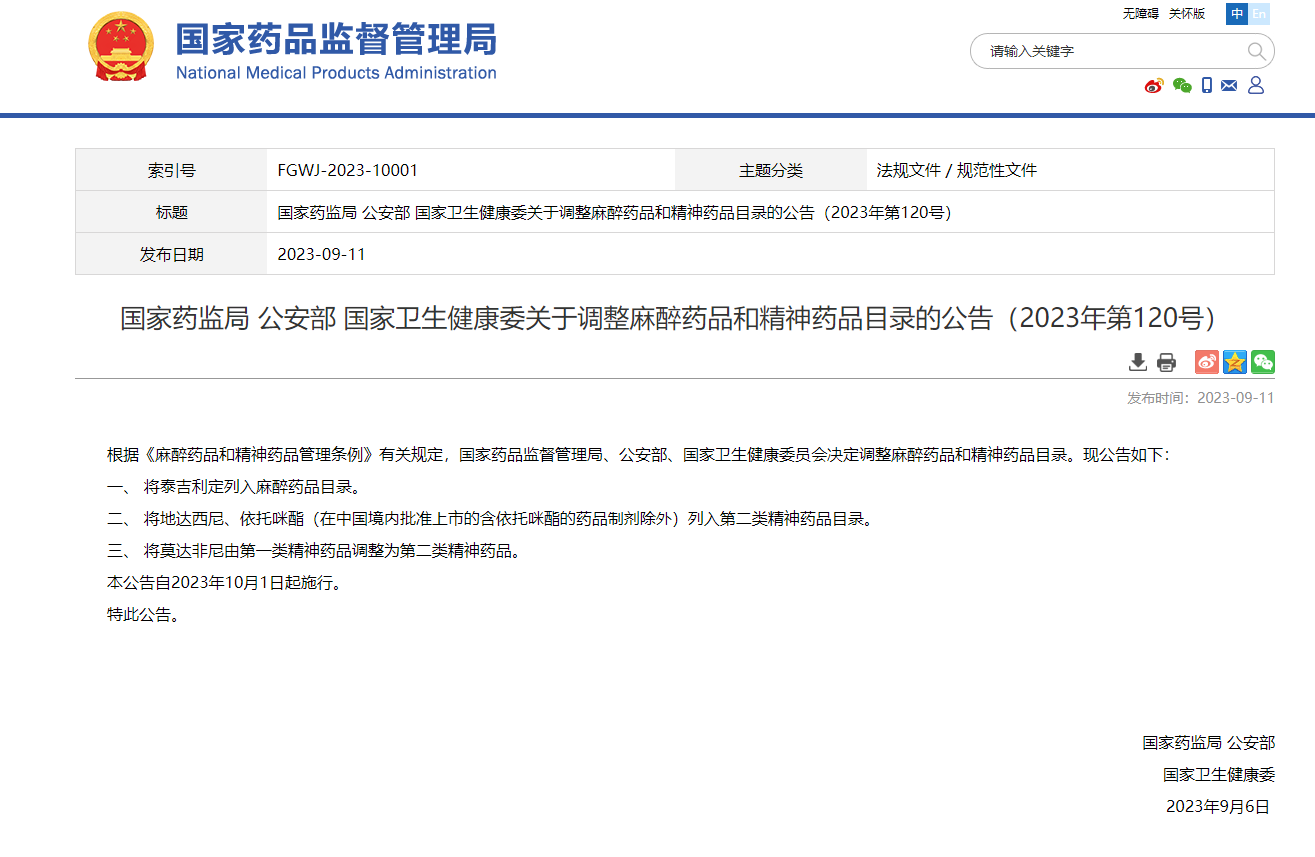Click the magnifier search icon
This screenshot has width=1315, height=857.
pos(1256,51)
